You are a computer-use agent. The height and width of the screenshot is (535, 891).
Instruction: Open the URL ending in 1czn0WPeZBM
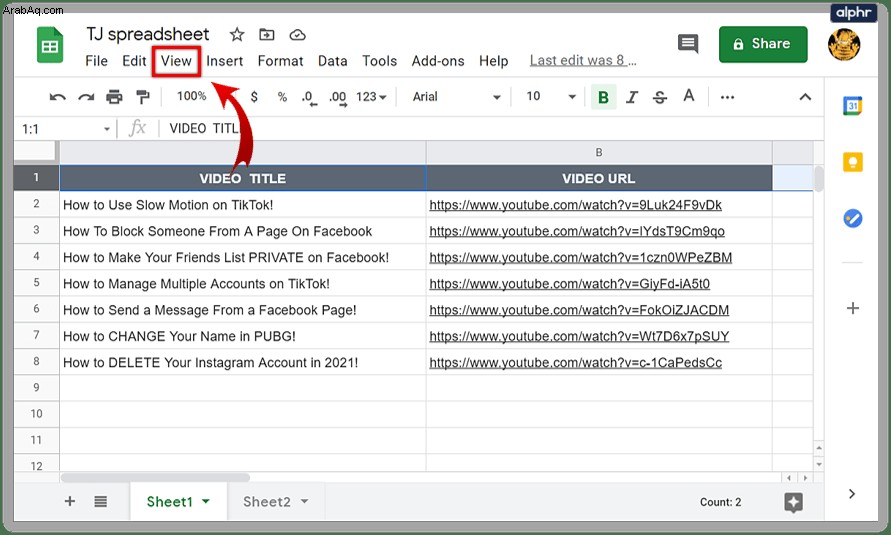click(x=581, y=258)
